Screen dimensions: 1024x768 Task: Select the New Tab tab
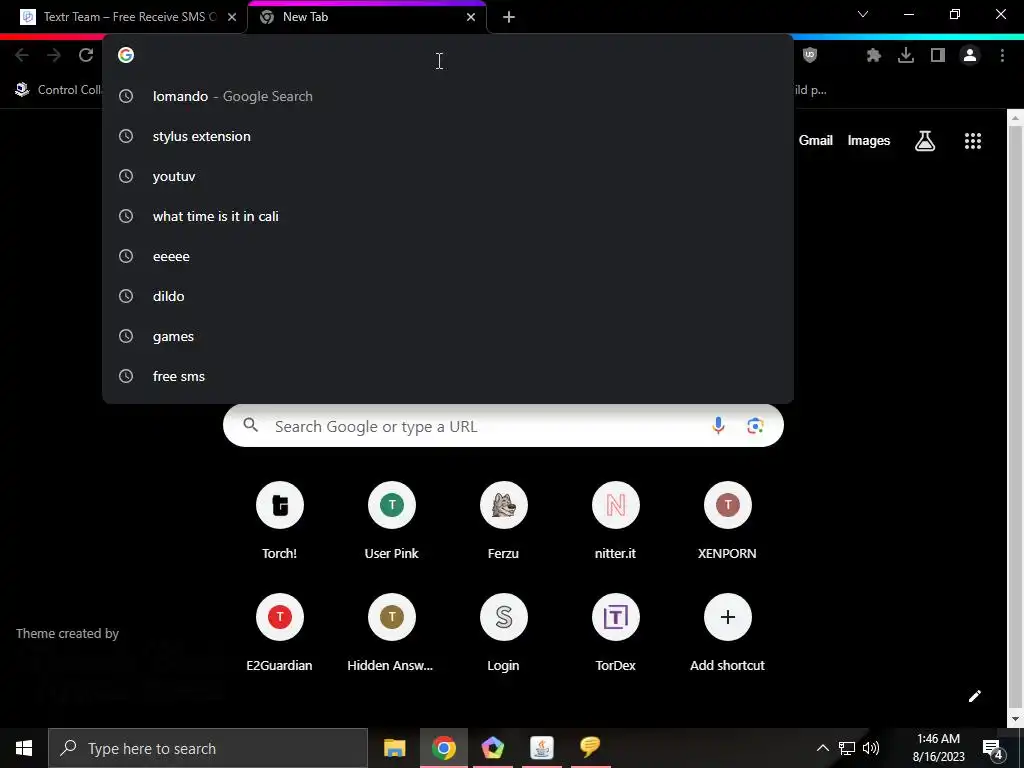[368, 17]
